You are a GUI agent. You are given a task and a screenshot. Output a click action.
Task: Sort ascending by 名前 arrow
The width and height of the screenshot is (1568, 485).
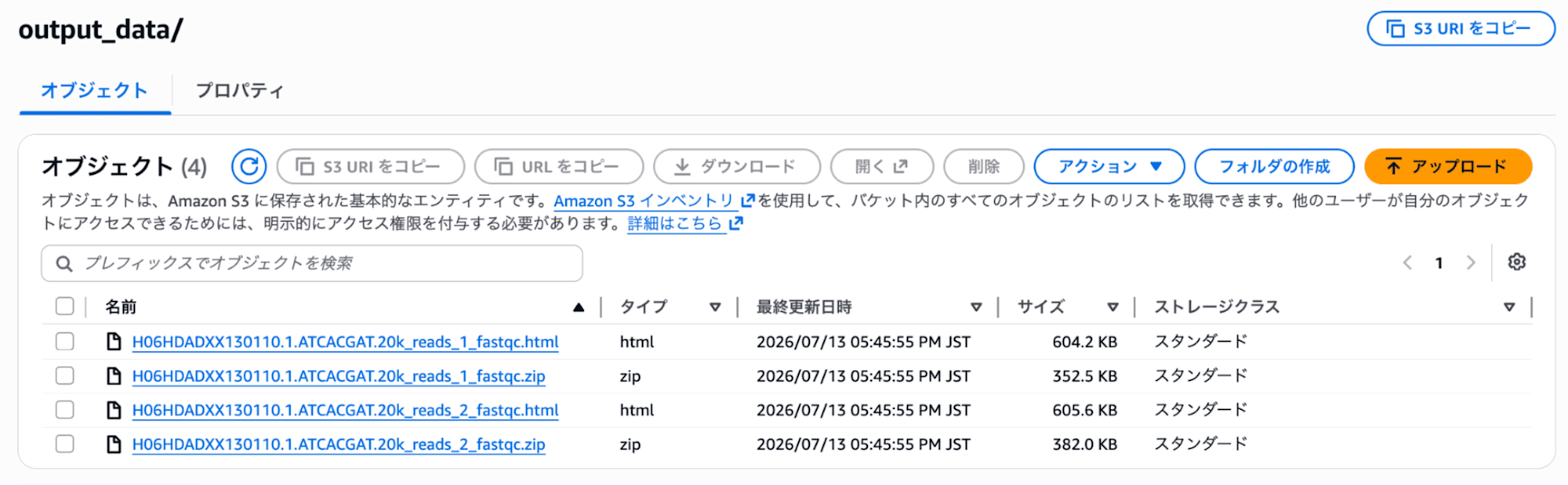click(579, 307)
